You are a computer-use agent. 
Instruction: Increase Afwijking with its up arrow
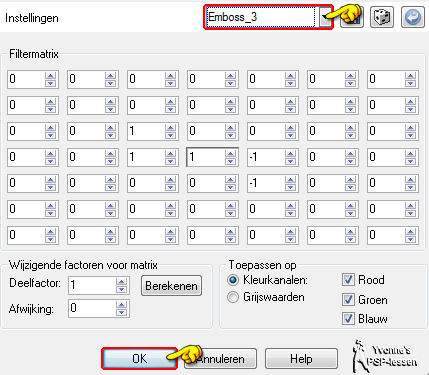coord(121,304)
